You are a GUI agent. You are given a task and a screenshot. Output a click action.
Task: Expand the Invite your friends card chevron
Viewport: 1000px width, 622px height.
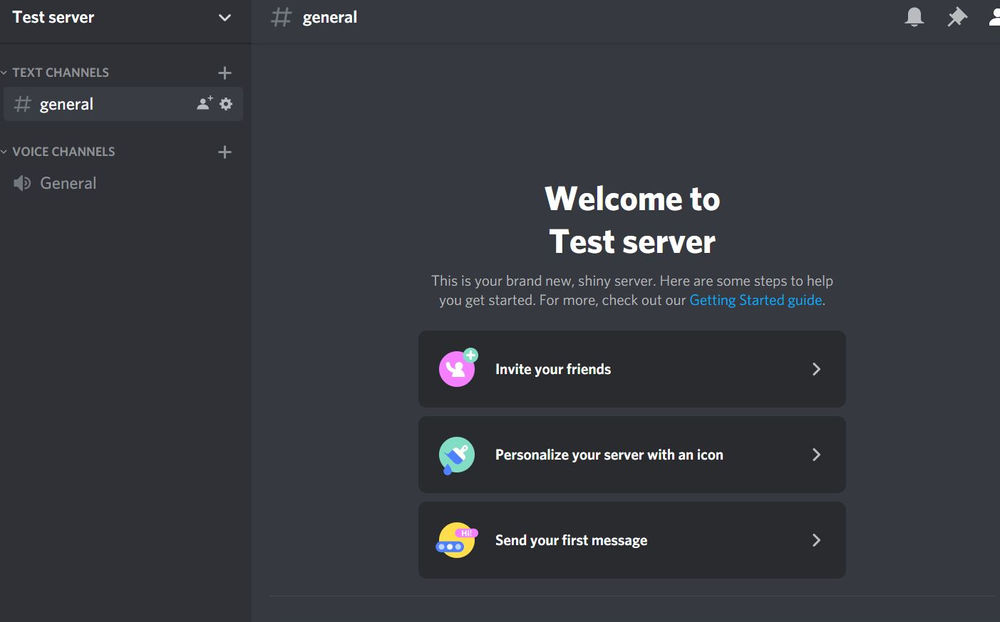pos(816,369)
